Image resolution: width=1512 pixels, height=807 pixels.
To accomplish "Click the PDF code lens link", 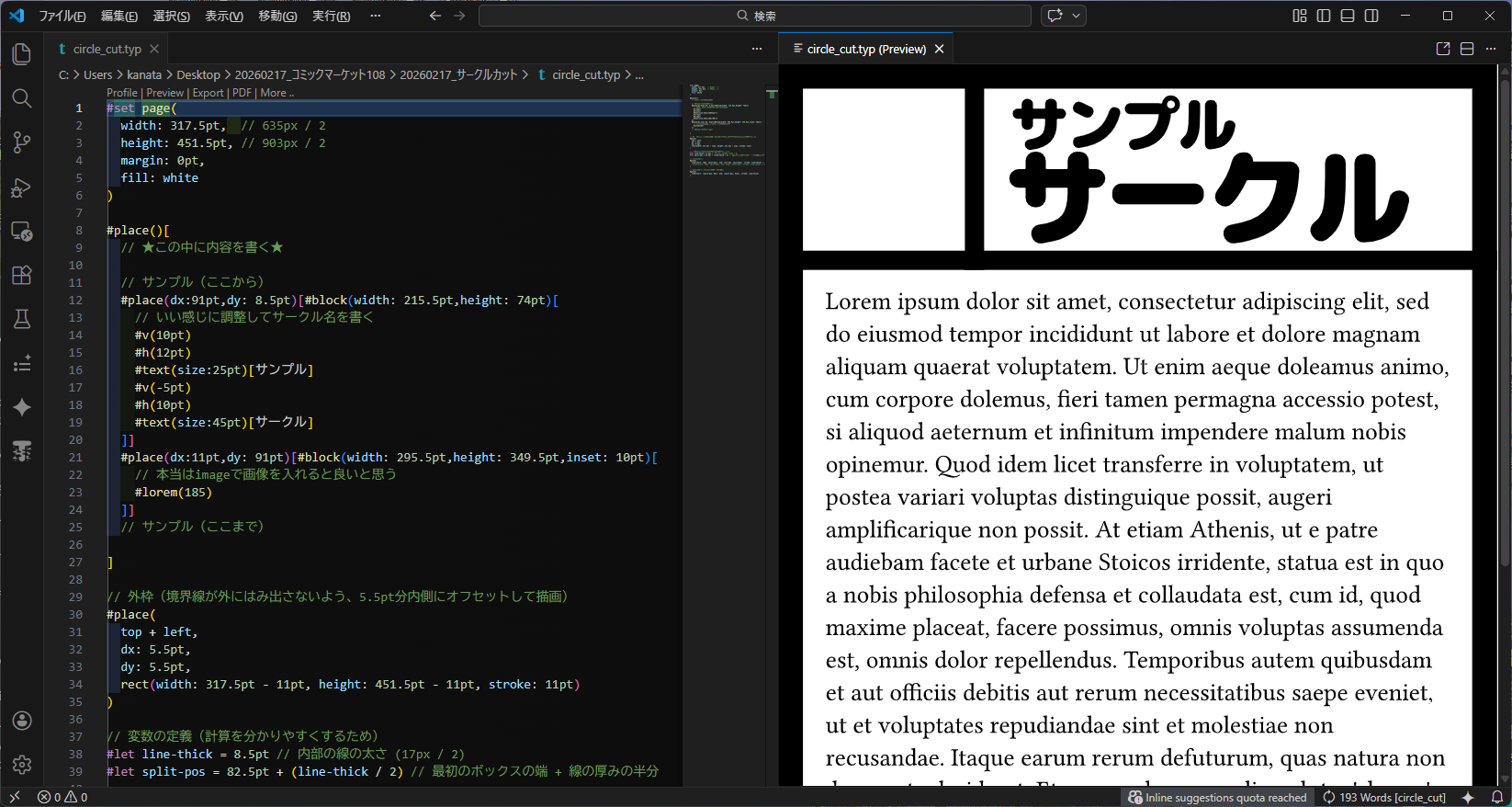I will click(242, 93).
